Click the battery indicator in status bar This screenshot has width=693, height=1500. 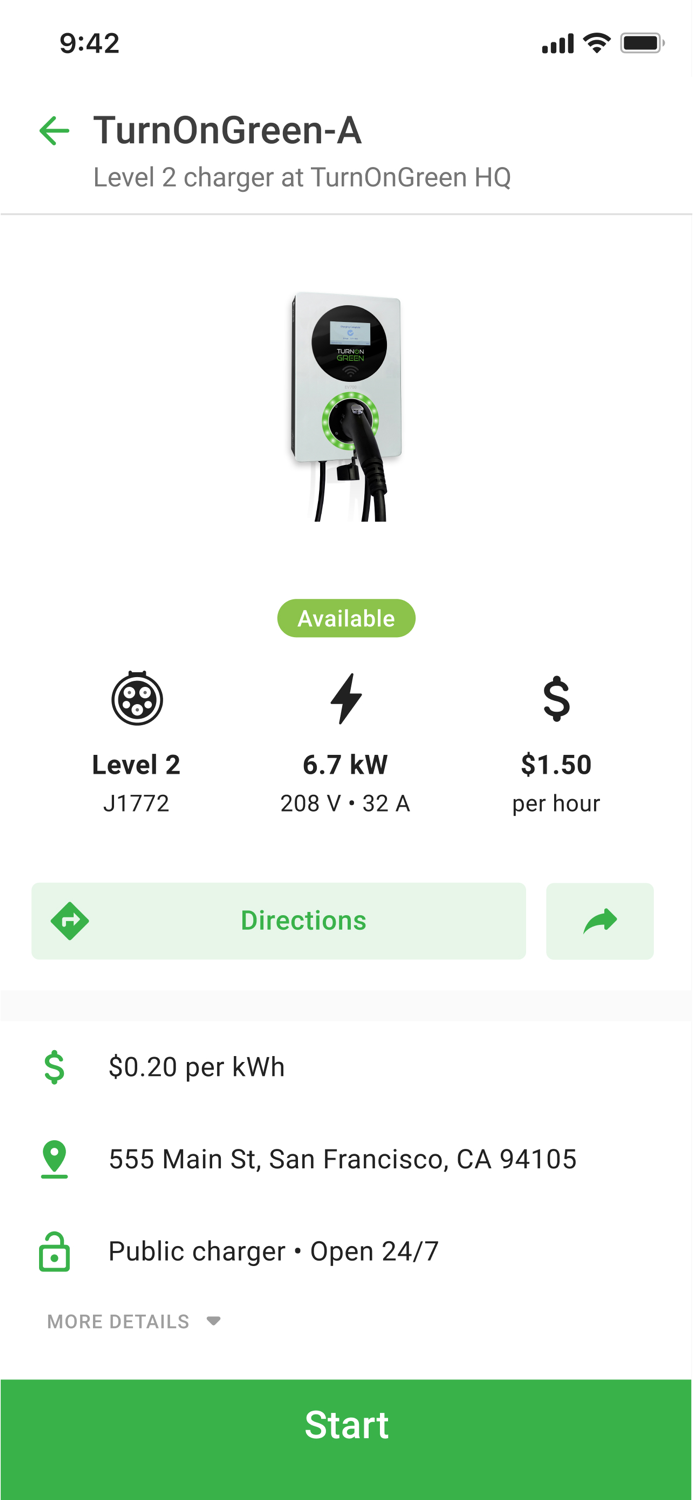643,42
